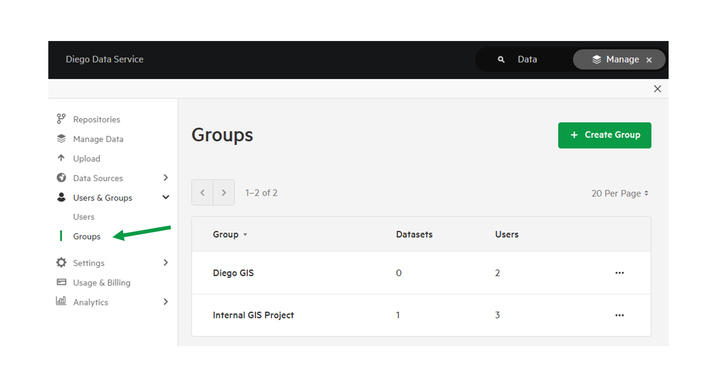Open the more options for Internal GIS Project
Viewport: 720px width, 381px height.
pyautogui.click(x=619, y=315)
